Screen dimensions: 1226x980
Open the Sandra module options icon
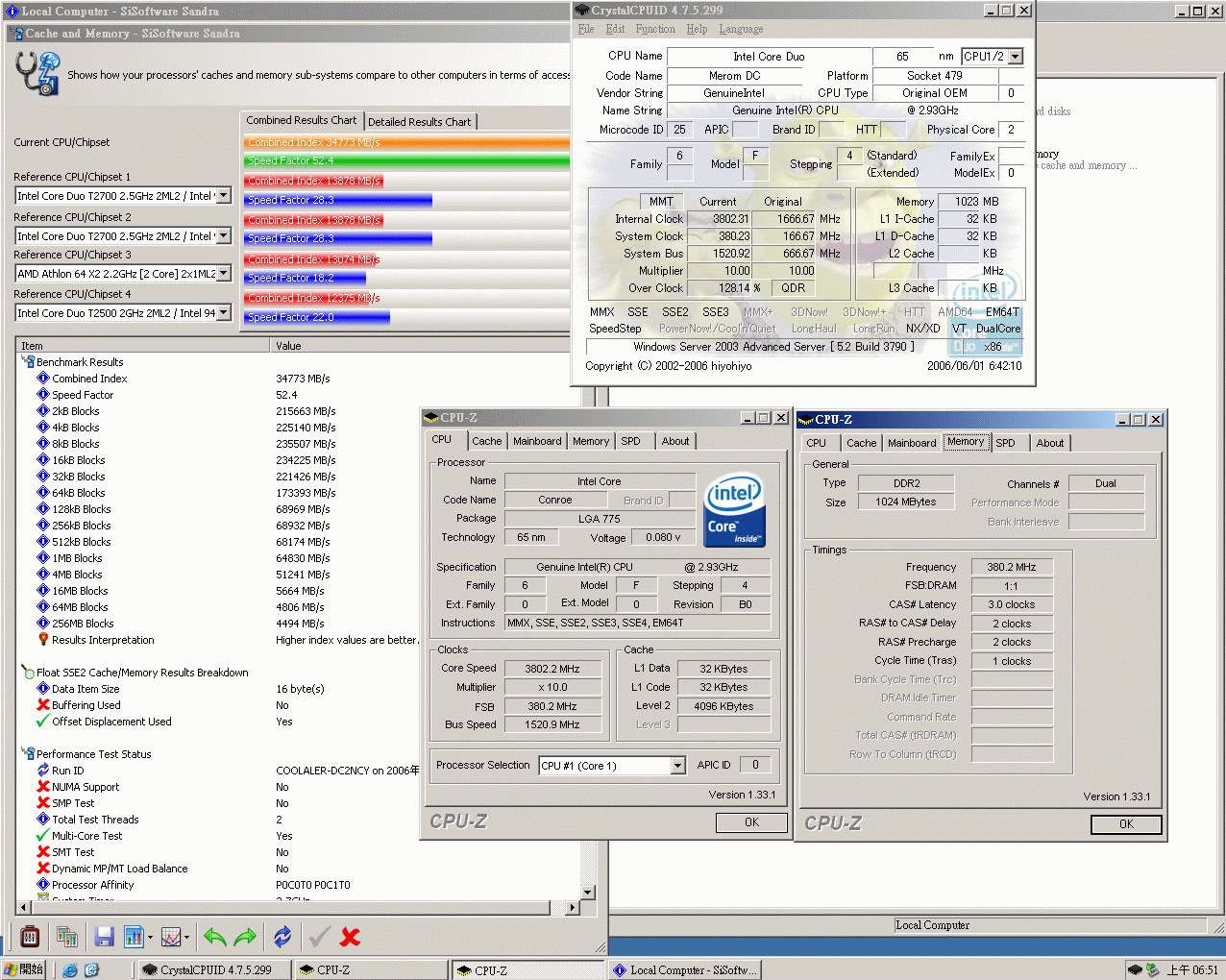click(30, 937)
